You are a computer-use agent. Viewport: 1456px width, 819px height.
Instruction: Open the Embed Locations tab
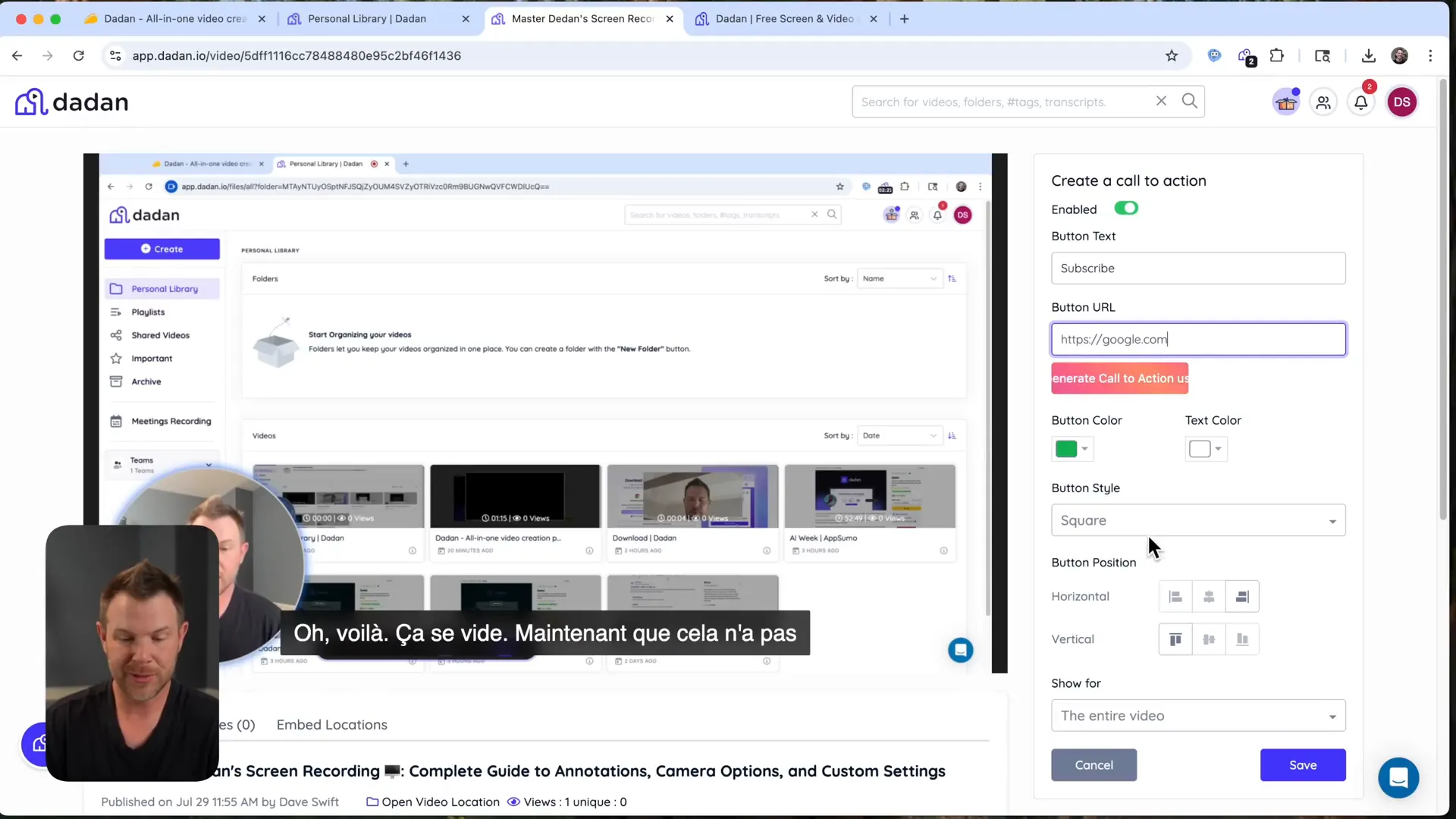[x=331, y=725]
